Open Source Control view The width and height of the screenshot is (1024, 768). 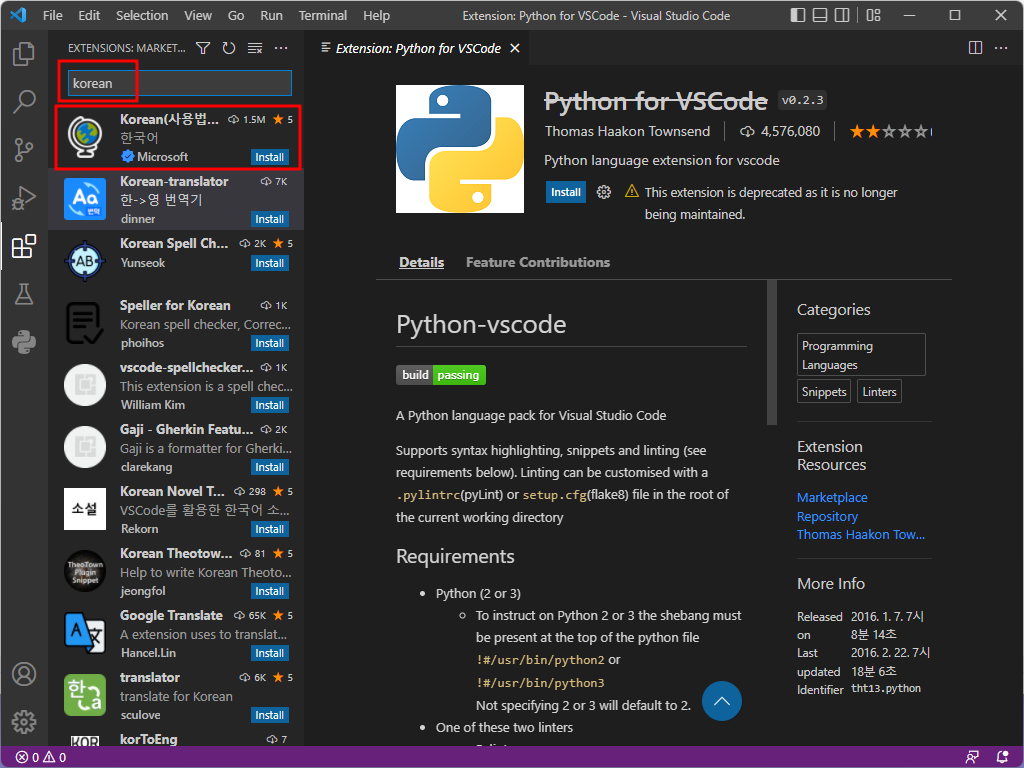coord(24,150)
